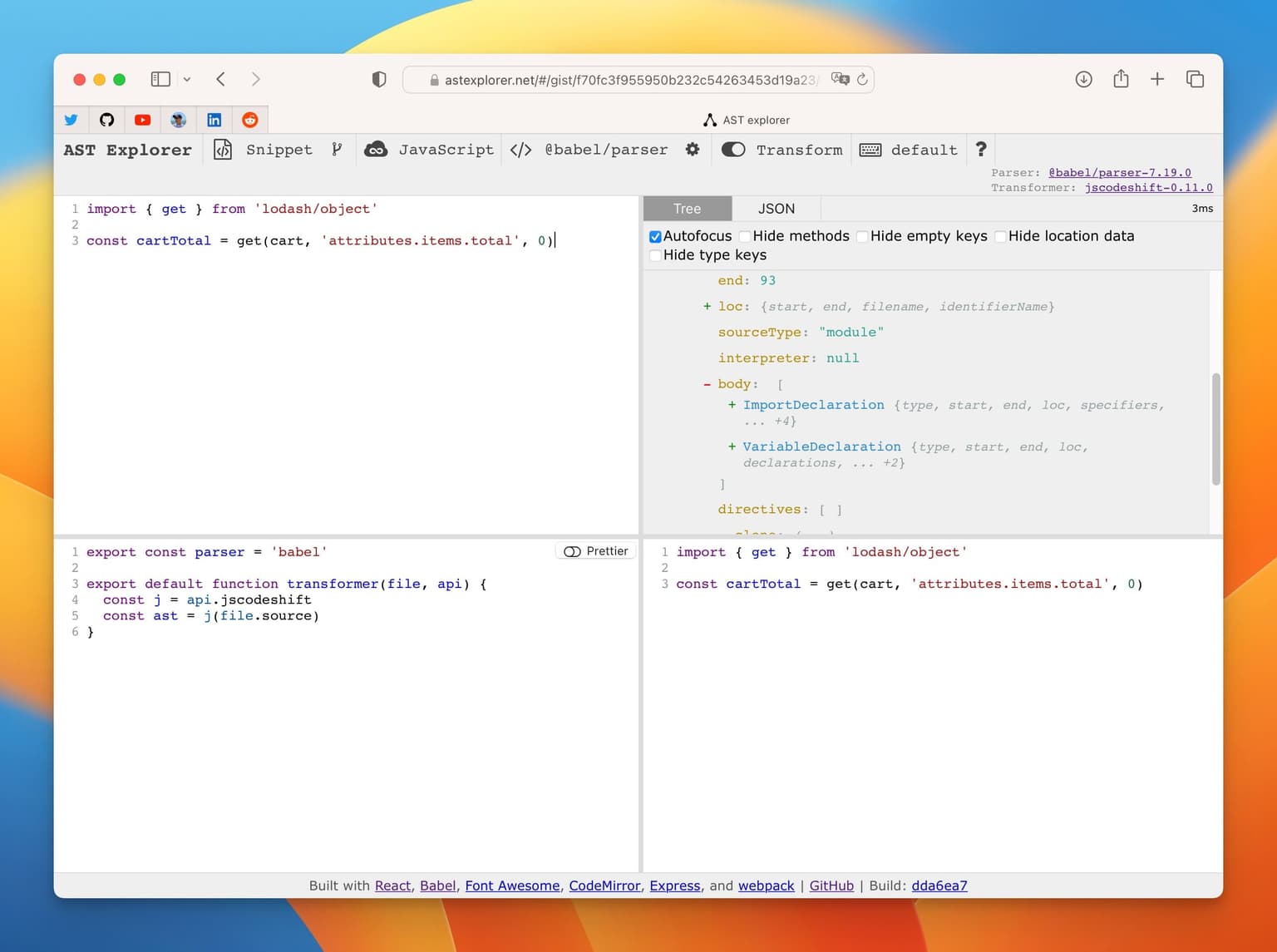Open sidebar dropdown chevron

187,79
